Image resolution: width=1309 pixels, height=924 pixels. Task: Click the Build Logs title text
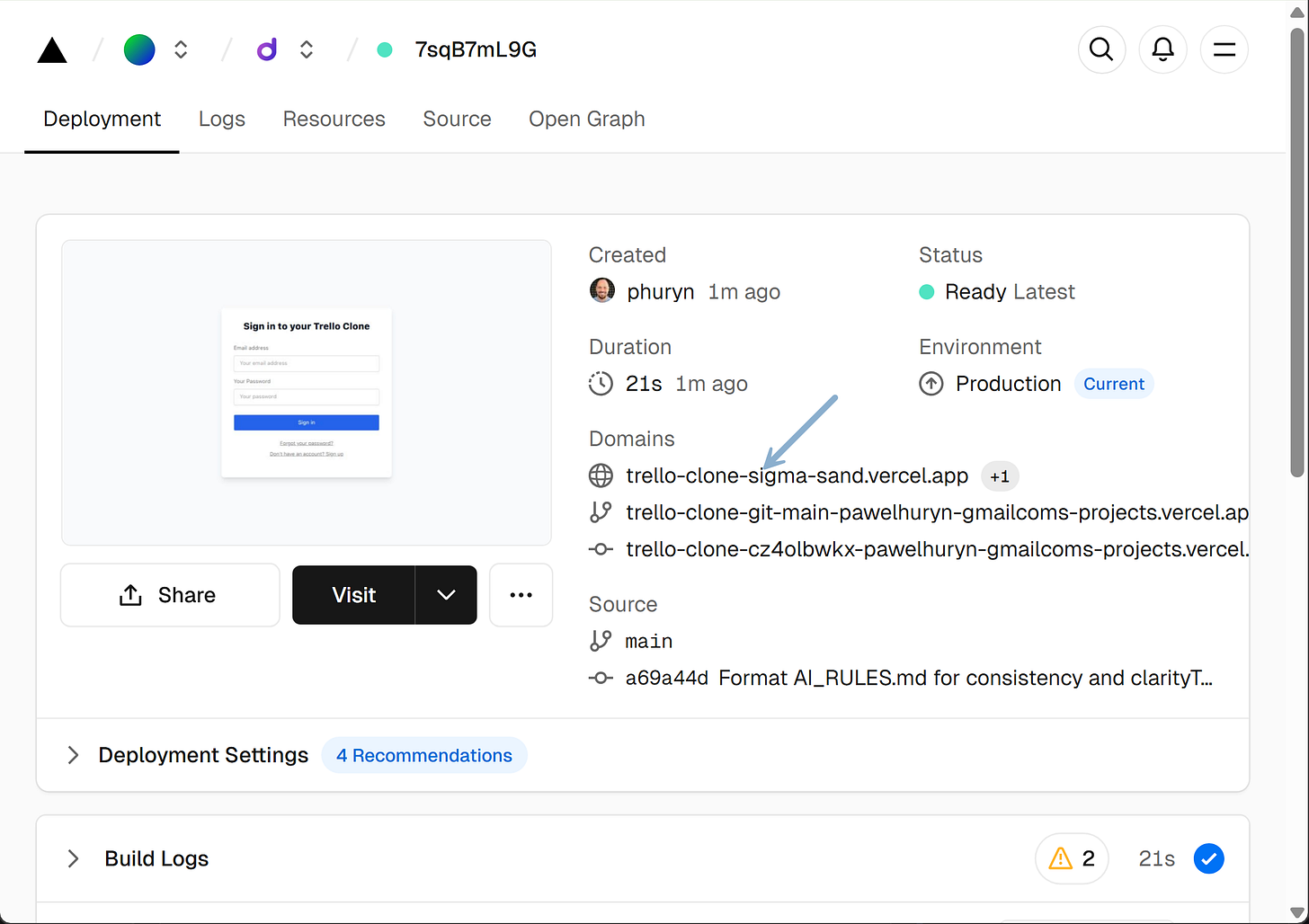point(156,858)
